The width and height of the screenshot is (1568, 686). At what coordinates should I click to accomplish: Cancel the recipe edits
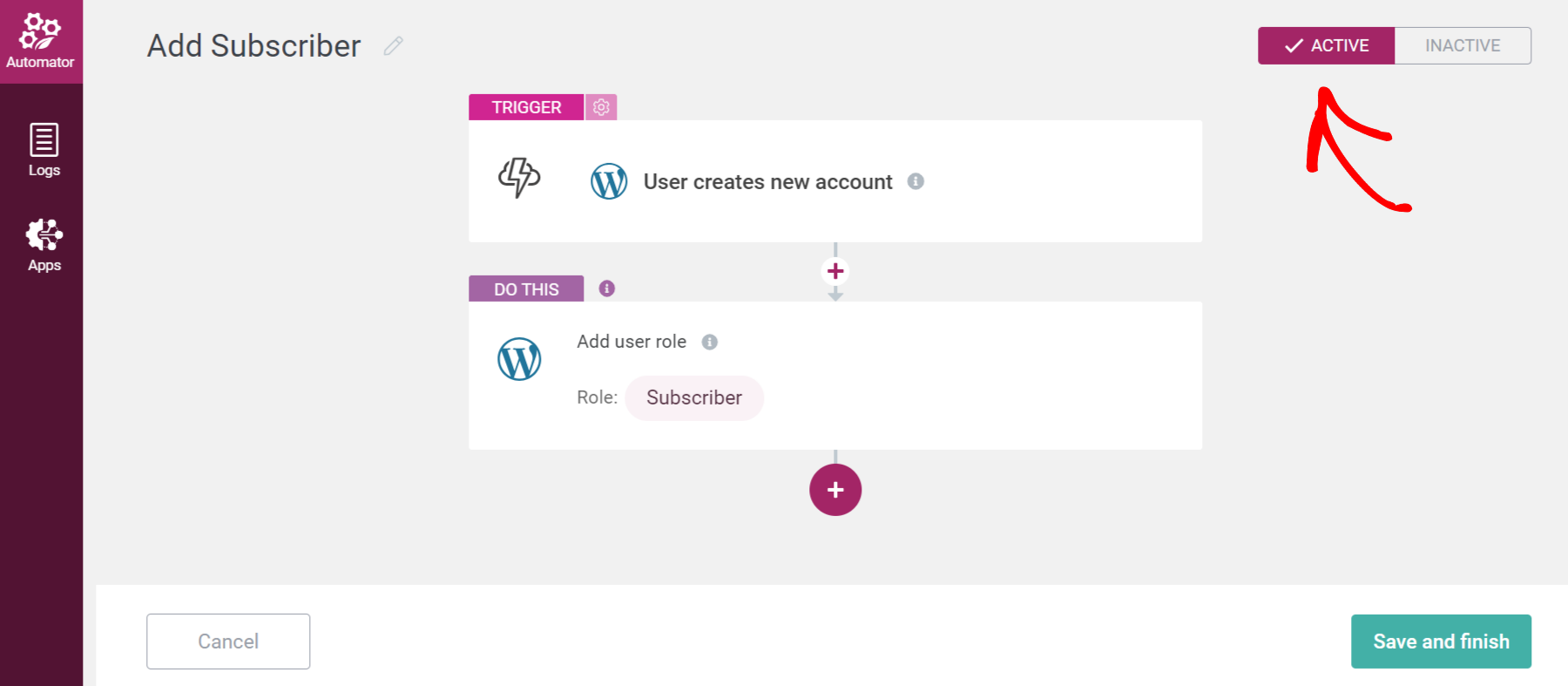(227, 641)
